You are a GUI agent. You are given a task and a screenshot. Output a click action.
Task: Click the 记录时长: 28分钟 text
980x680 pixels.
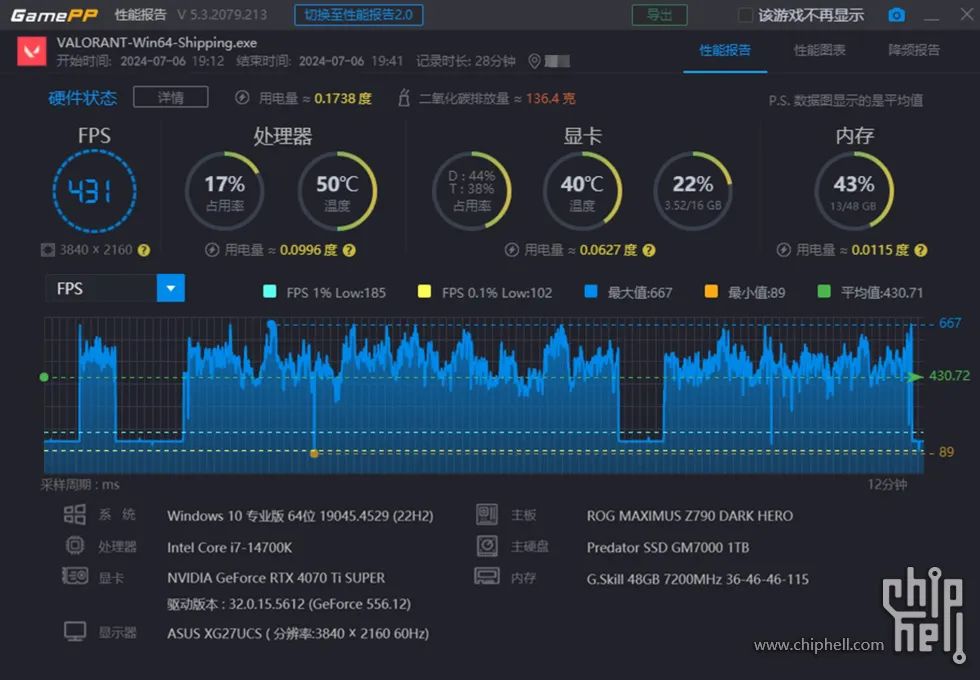(x=466, y=61)
